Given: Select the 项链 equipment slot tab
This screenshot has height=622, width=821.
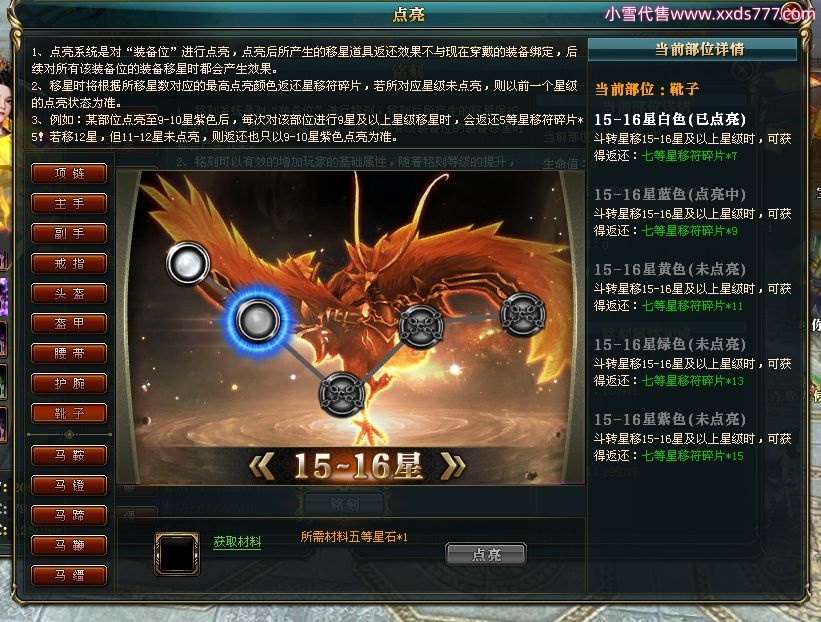Looking at the screenshot, I should [69, 173].
